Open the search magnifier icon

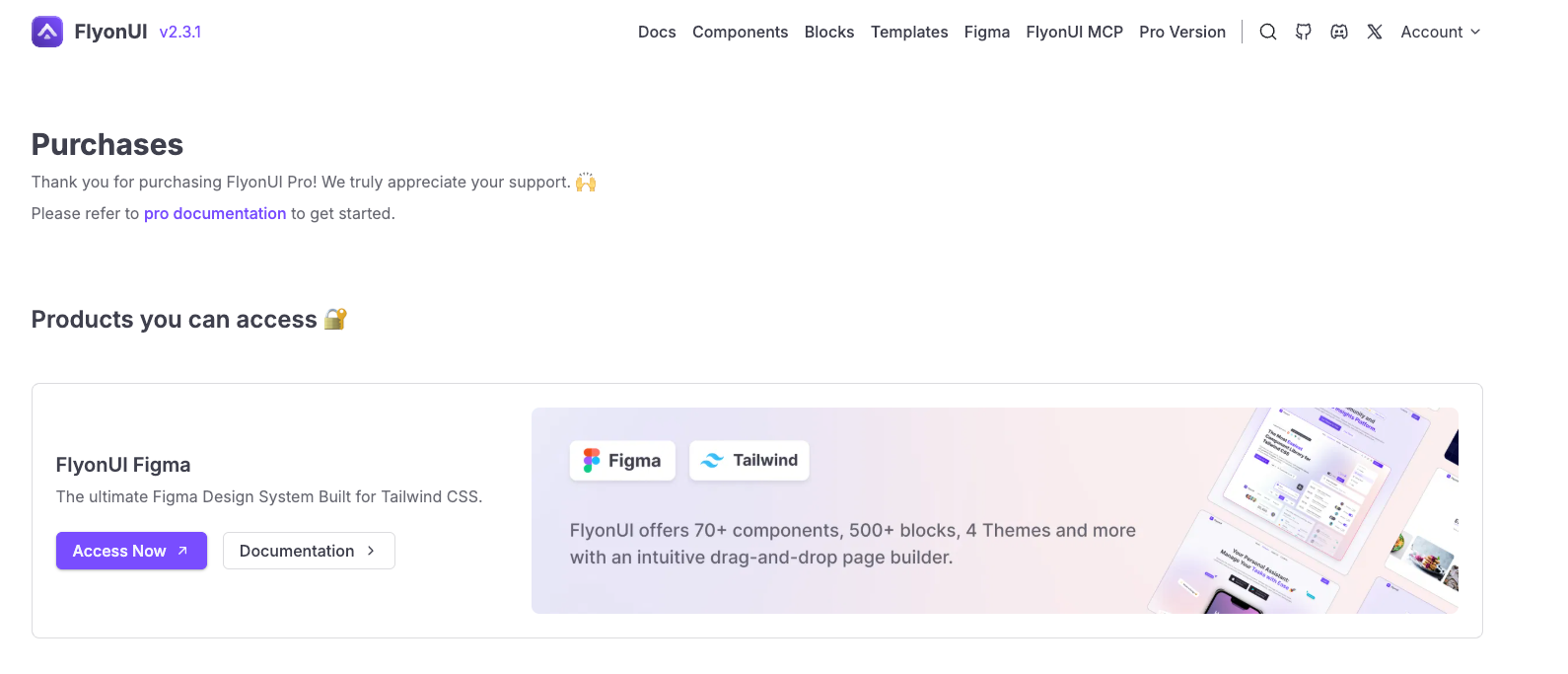[x=1268, y=32]
